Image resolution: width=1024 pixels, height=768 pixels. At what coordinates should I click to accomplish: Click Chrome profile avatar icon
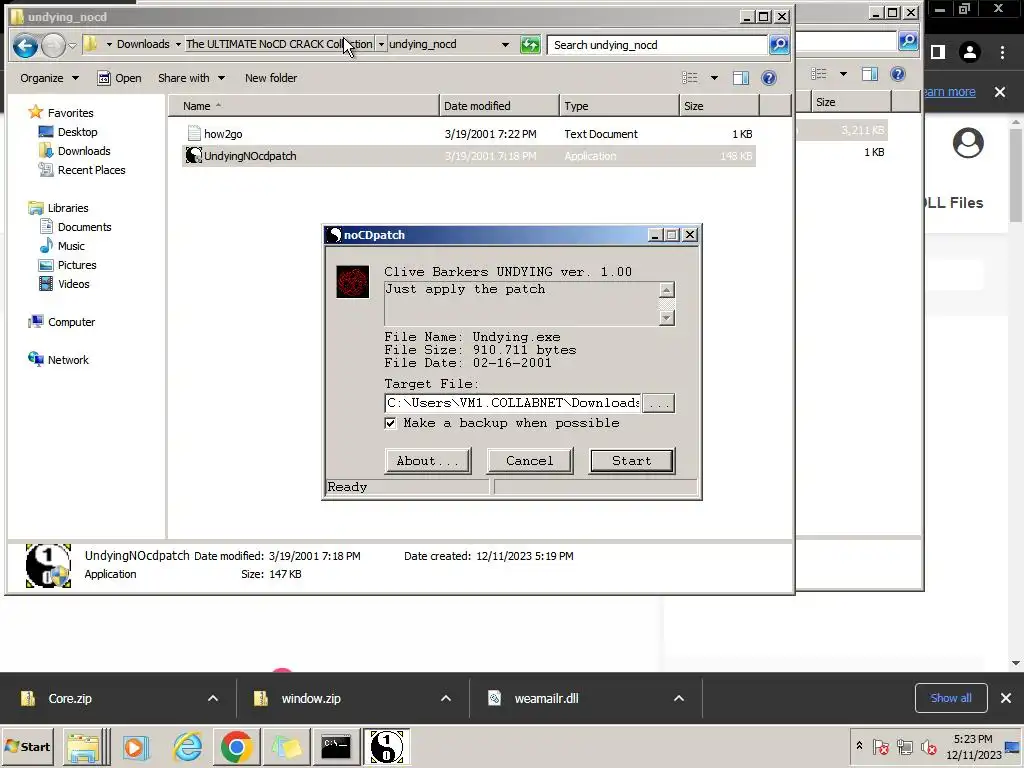click(970, 52)
